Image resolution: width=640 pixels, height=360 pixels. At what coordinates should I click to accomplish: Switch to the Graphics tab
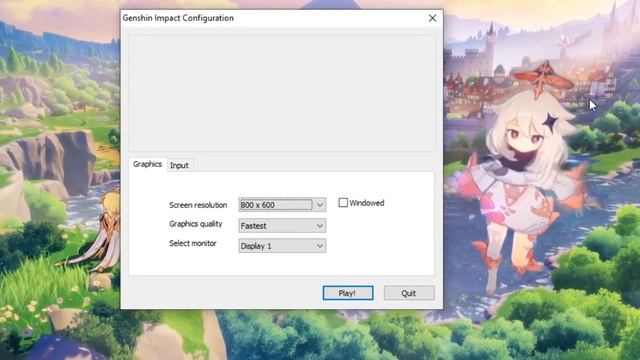click(147, 164)
